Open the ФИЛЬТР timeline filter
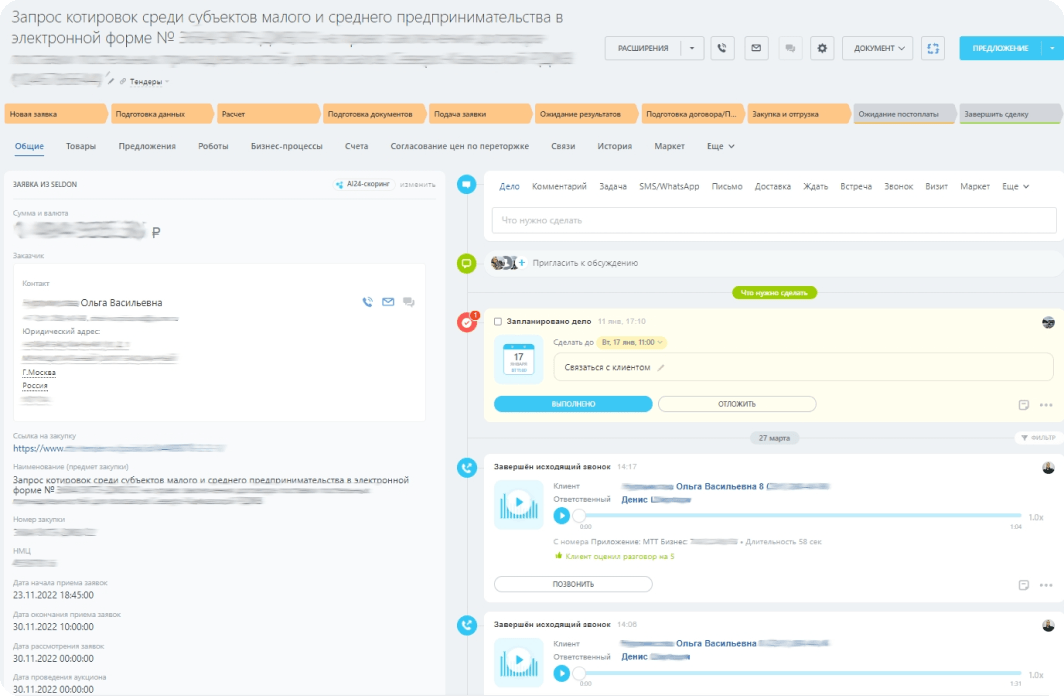 click(x=1038, y=438)
